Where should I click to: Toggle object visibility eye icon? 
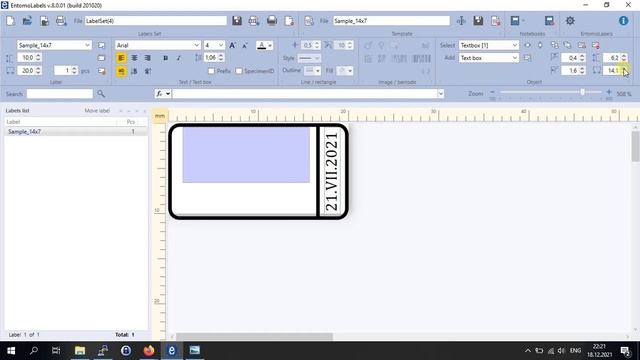527,45
